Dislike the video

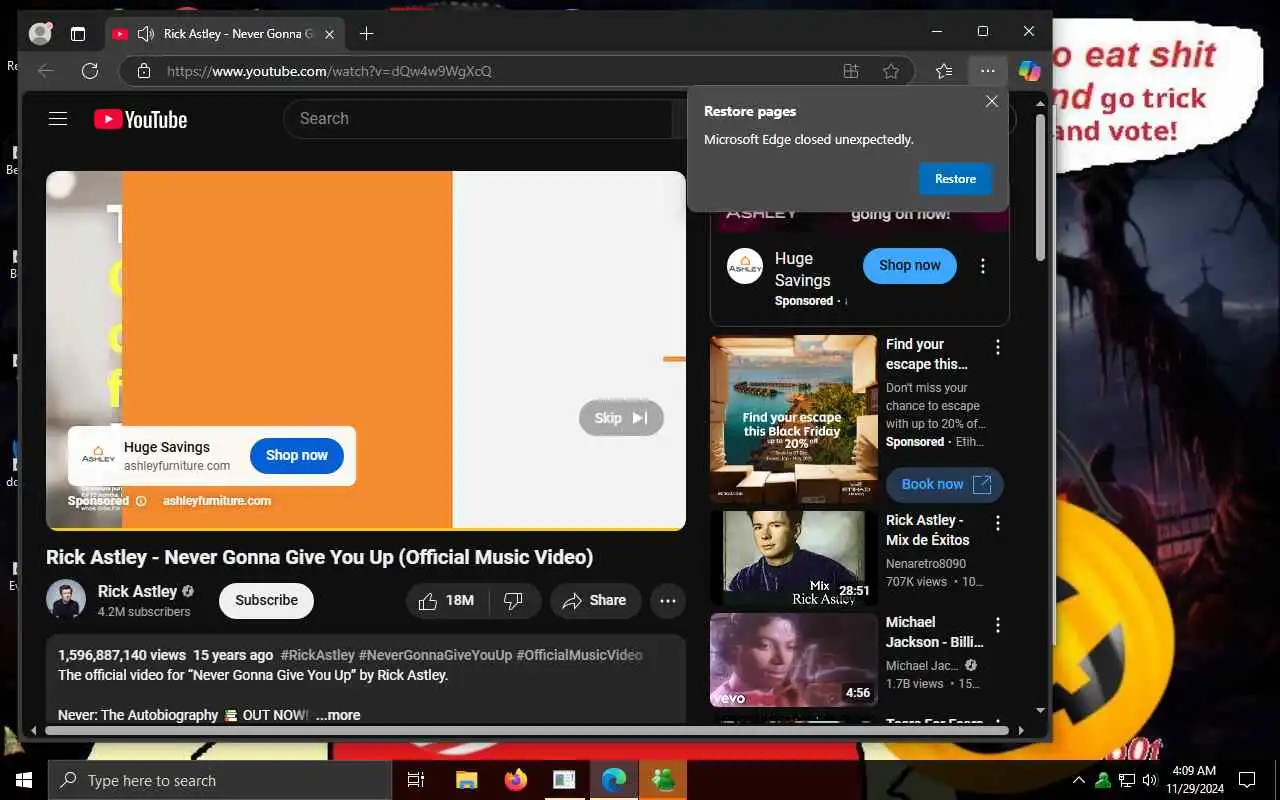(514, 601)
